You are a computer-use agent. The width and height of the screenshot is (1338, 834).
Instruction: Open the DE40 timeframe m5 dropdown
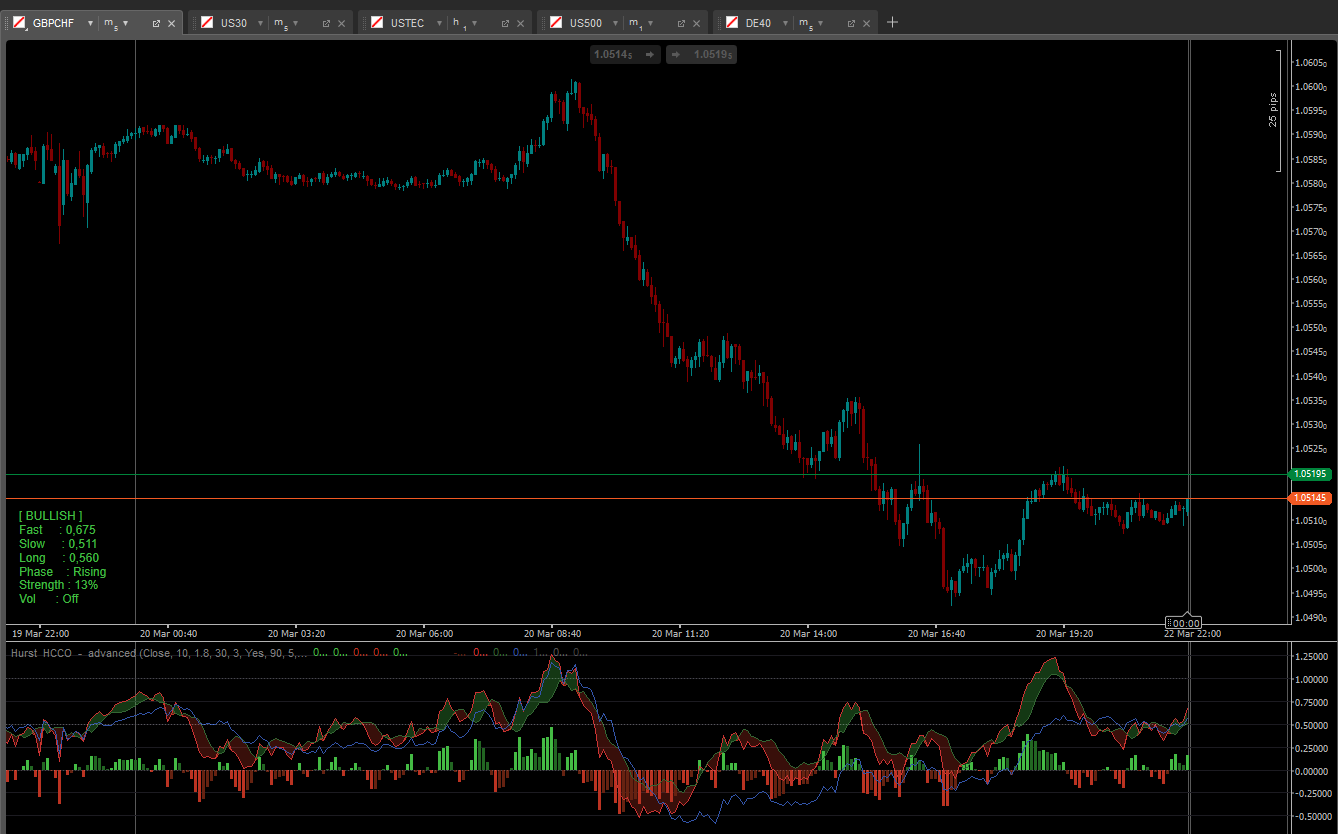819,23
